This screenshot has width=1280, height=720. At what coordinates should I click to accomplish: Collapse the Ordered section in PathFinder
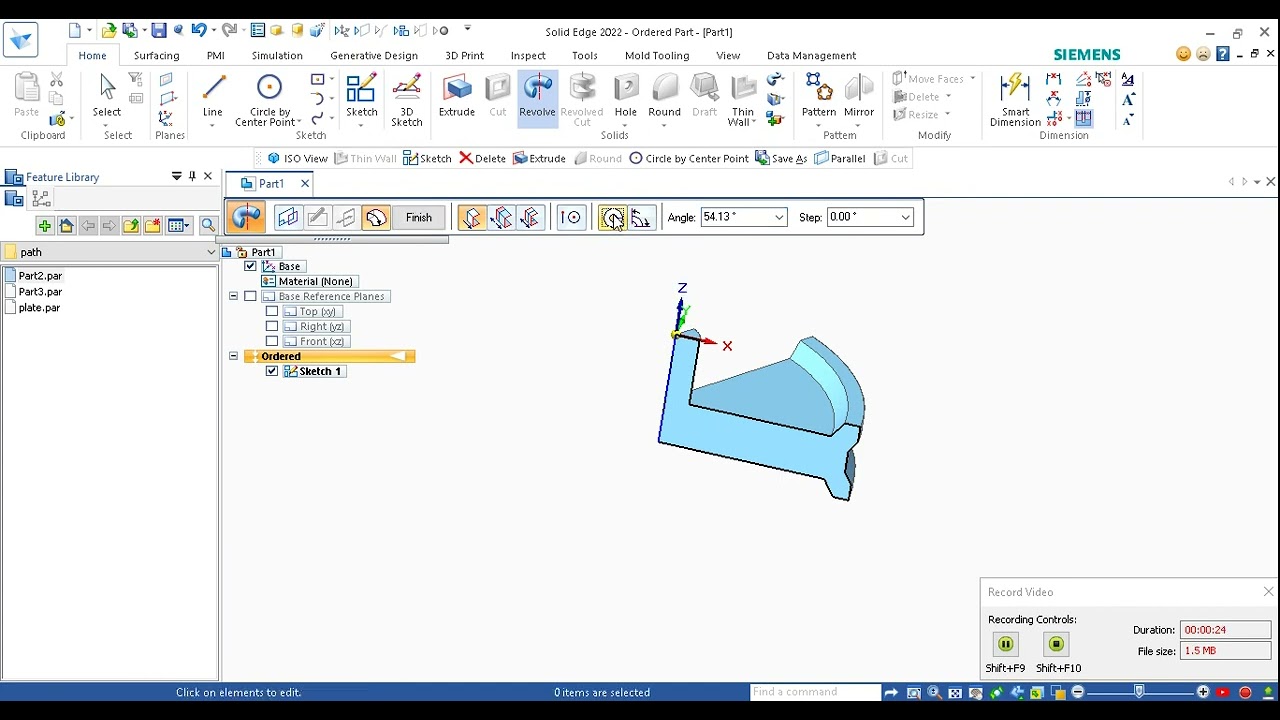pyautogui.click(x=233, y=357)
